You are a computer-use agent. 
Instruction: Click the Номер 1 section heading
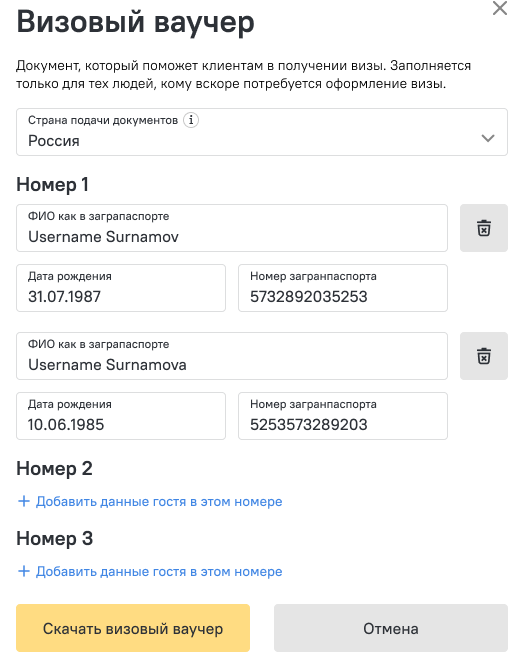[x=52, y=184]
